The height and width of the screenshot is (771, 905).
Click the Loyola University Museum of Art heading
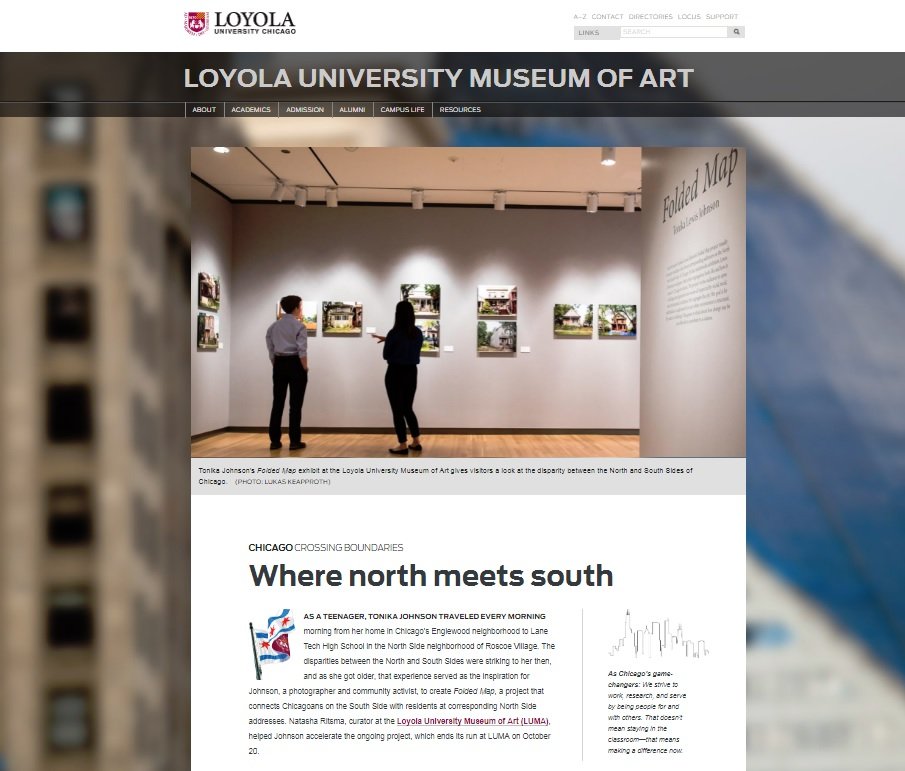[439, 78]
